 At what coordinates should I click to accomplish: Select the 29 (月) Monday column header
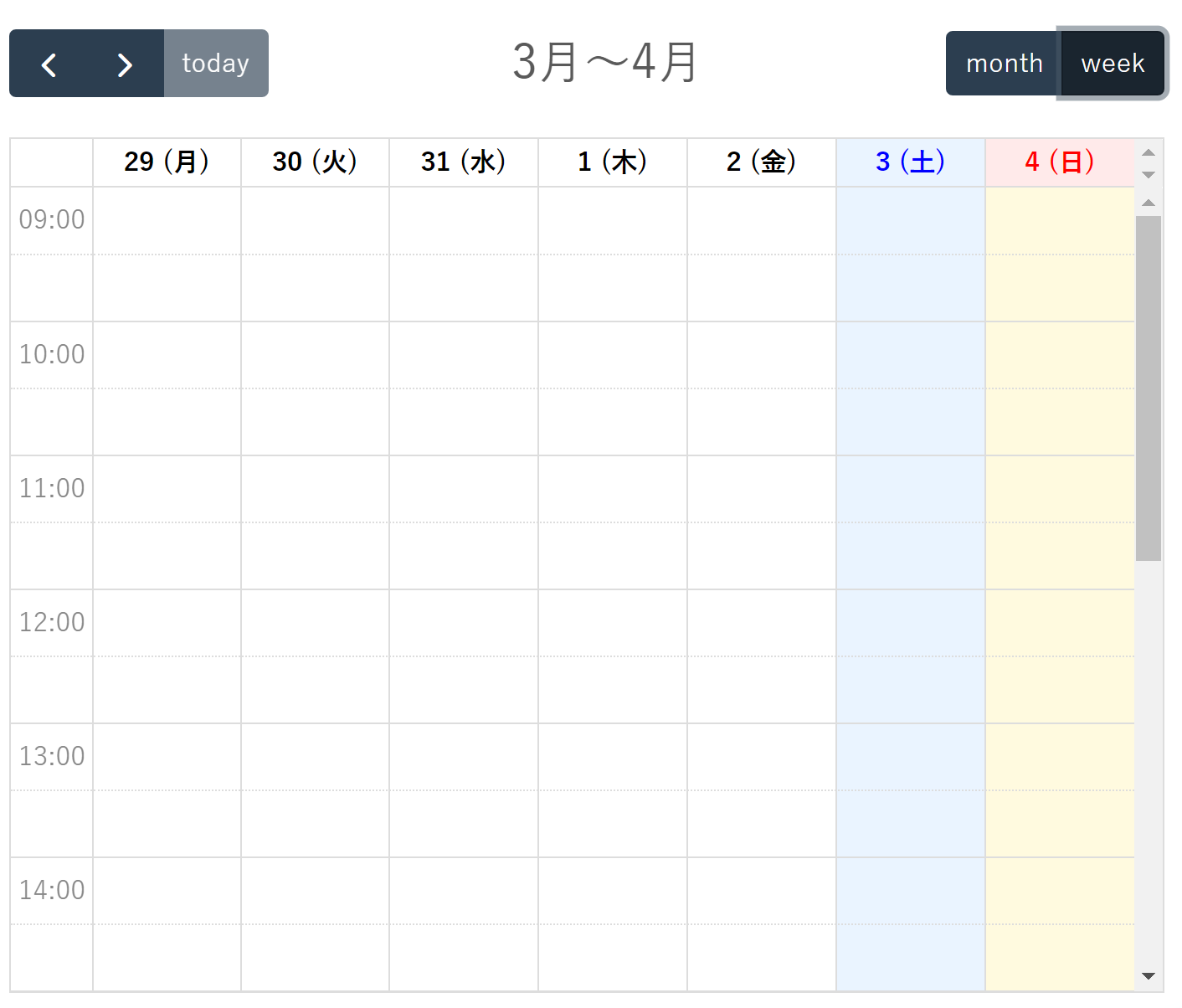pyautogui.click(x=167, y=162)
